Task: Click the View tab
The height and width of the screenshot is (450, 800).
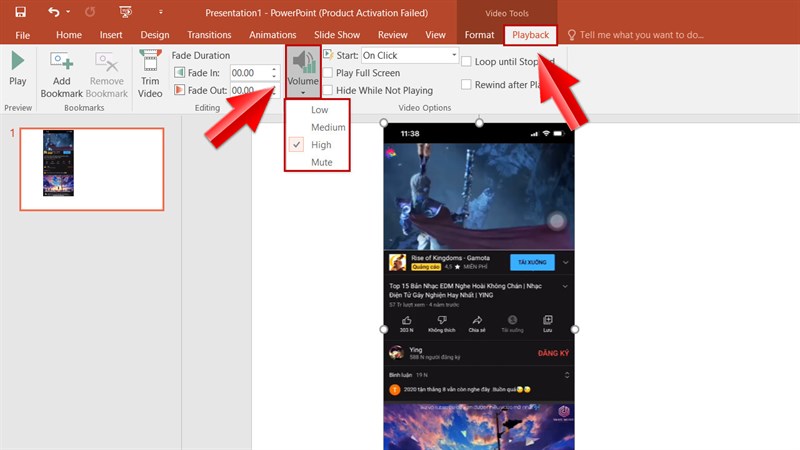Action: pyautogui.click(x=435, y=35)
